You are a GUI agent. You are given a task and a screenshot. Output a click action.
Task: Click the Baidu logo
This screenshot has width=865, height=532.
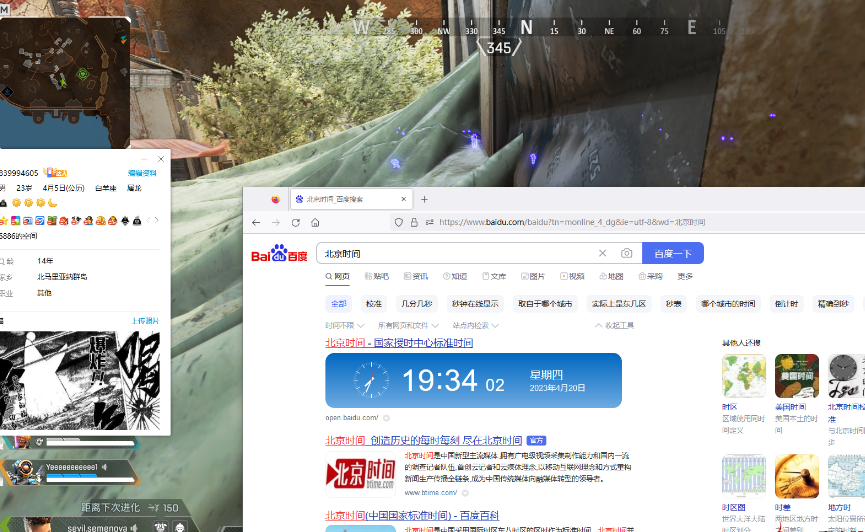[279, 255]
